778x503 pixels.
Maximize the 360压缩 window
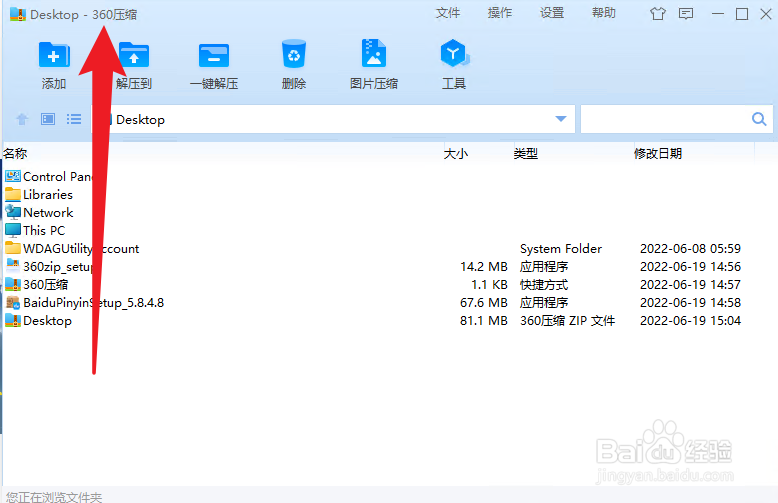tap(742, 14)
